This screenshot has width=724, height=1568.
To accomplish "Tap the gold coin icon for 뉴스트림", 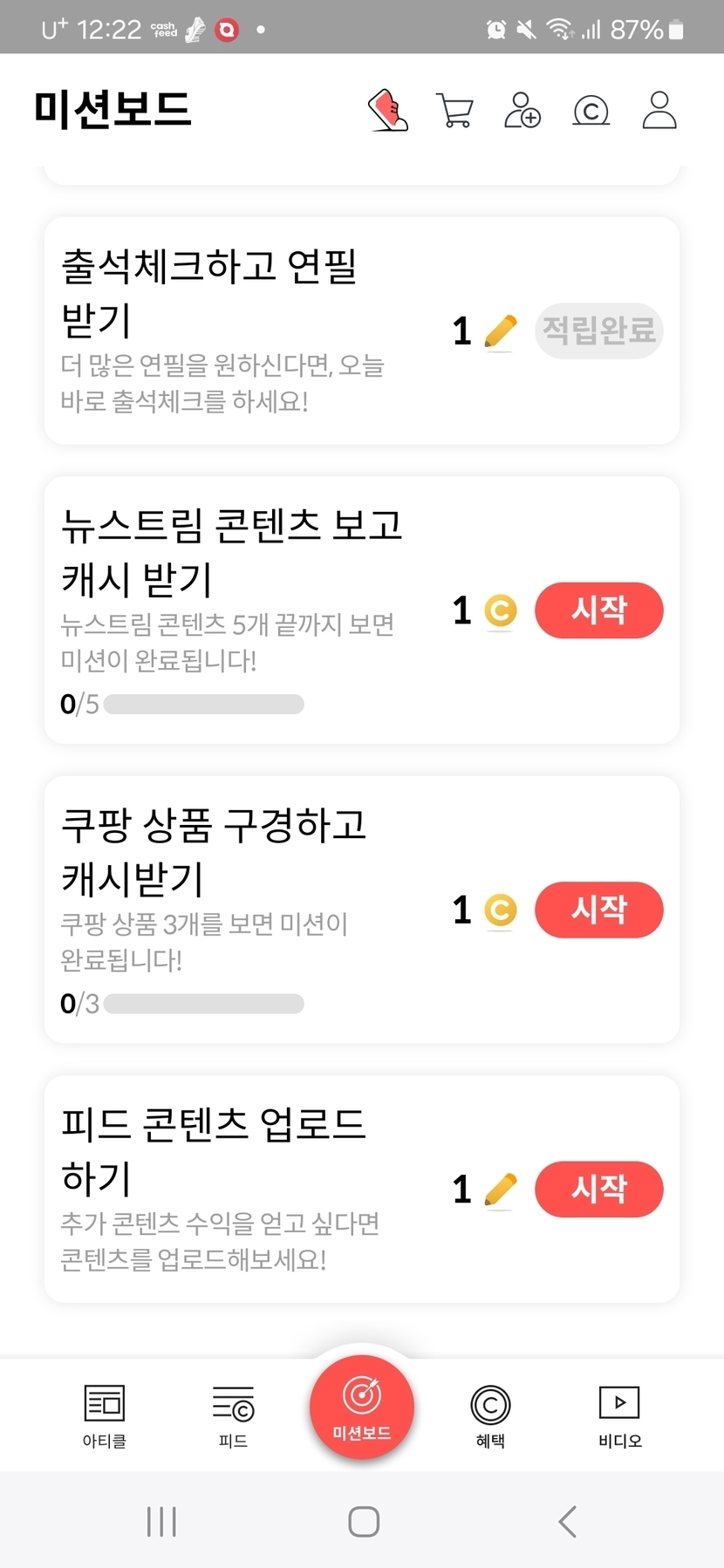I will pyautogui.click(x=500, y=610).
